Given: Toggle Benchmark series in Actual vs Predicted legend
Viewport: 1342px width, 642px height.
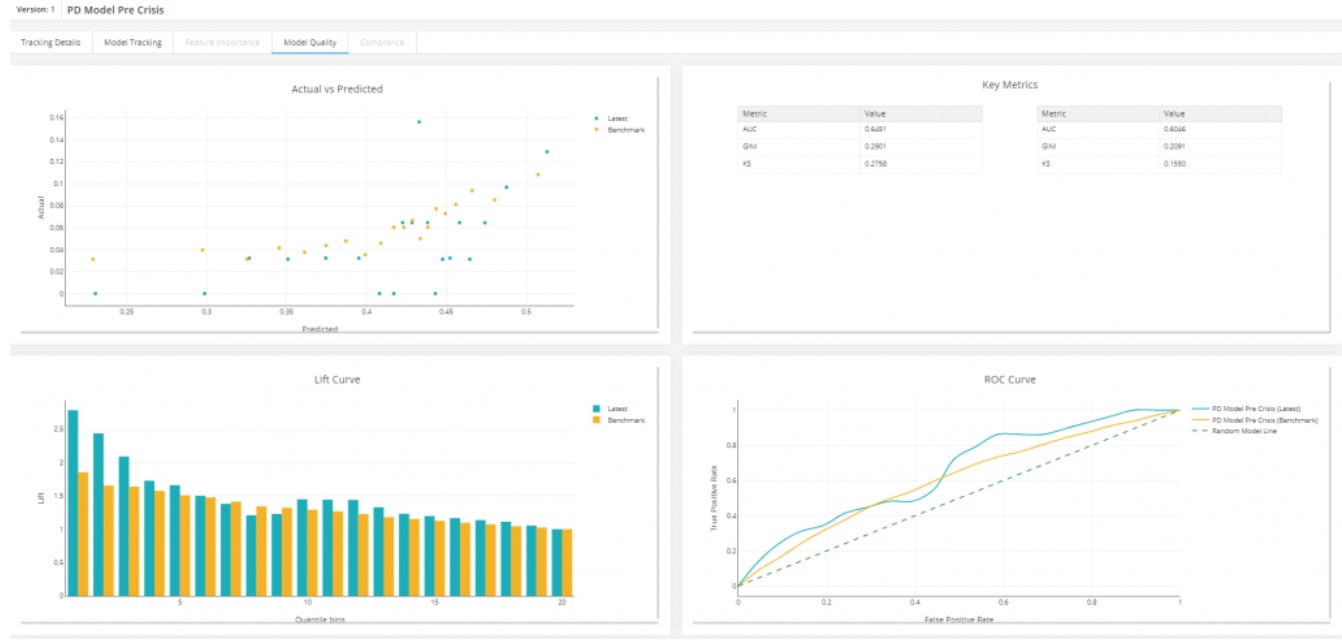Looking at the screenshot, I should tap(623, 130).
